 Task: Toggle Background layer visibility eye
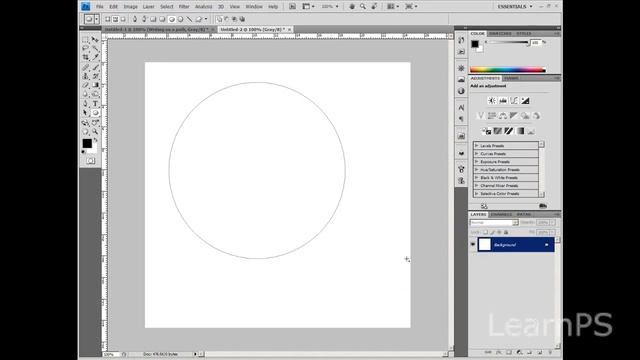(473, 244)
